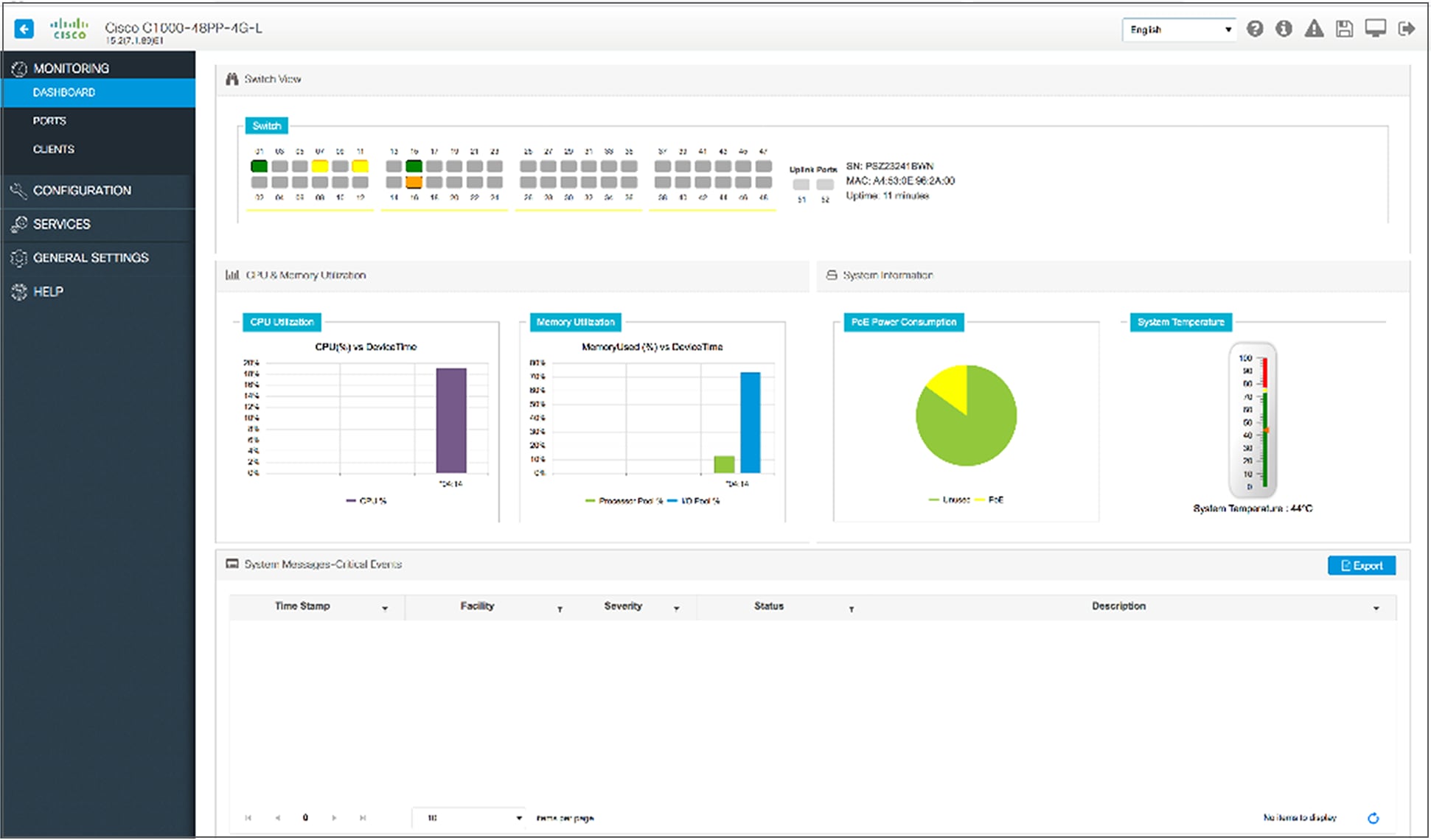Click the Export button
The width and height of the screenshot is (1431, 840).
pos(1361,566)
